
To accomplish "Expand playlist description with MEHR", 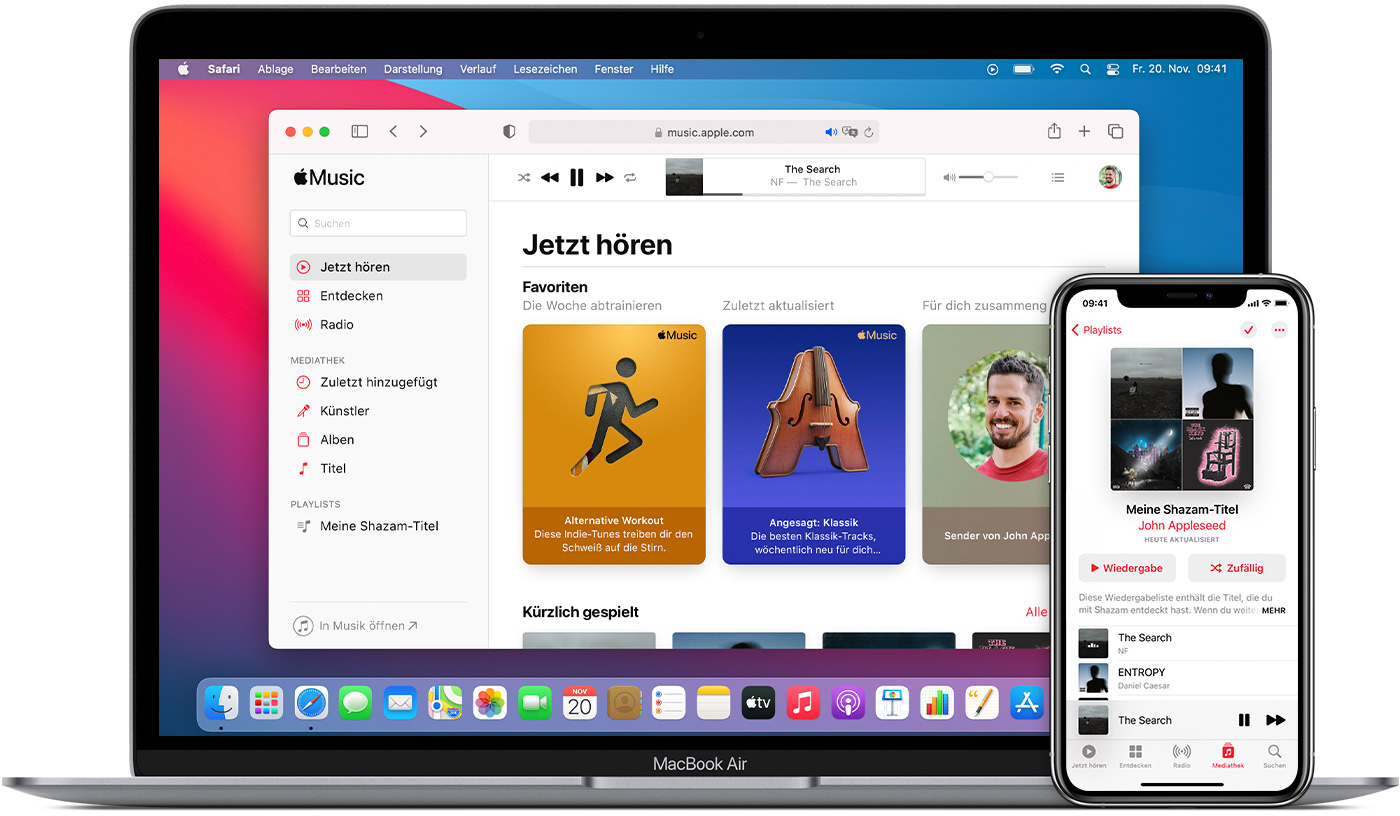I will [1273, 610].
